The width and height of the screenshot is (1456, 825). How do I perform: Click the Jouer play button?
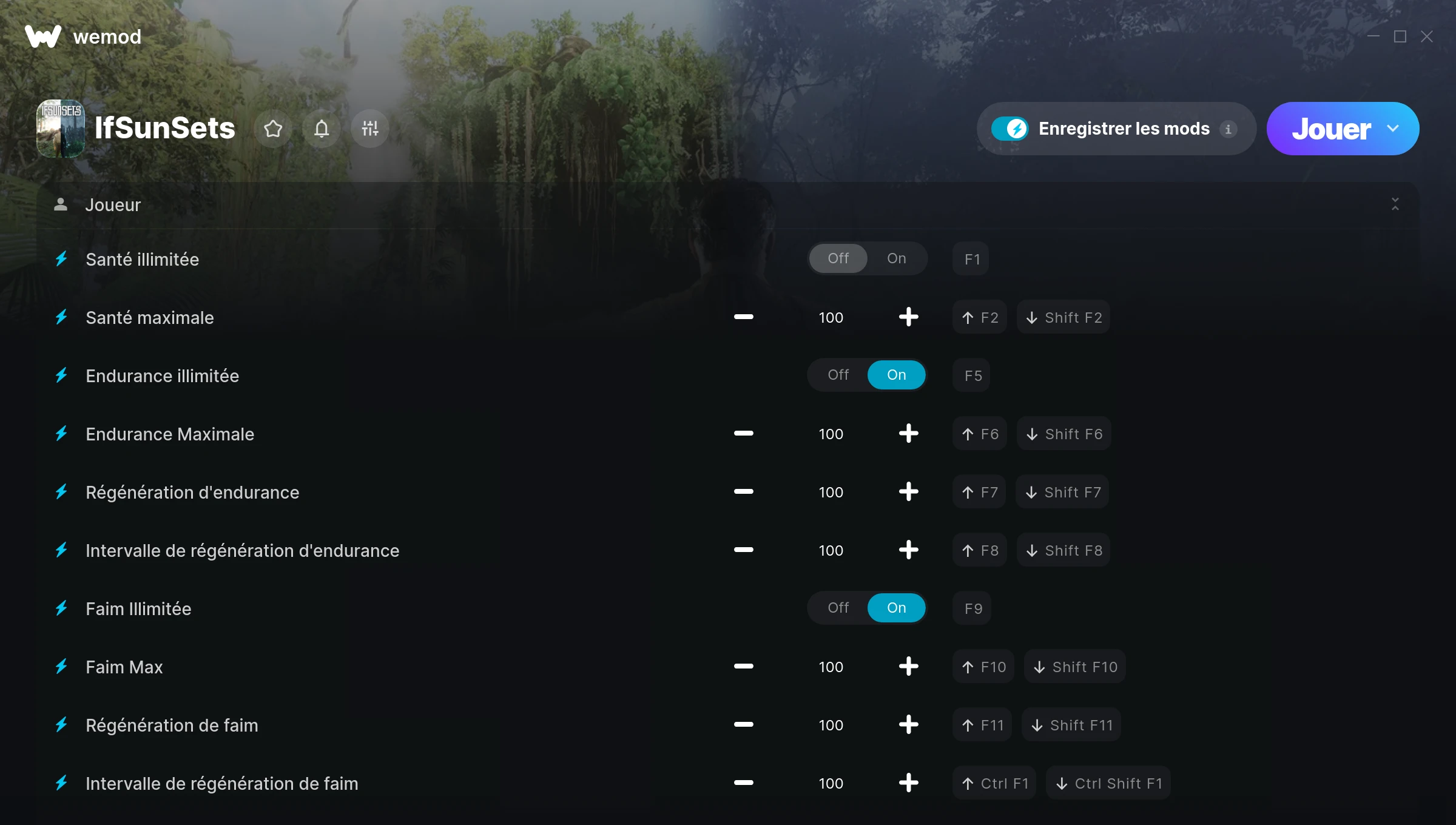(1330, 129)
